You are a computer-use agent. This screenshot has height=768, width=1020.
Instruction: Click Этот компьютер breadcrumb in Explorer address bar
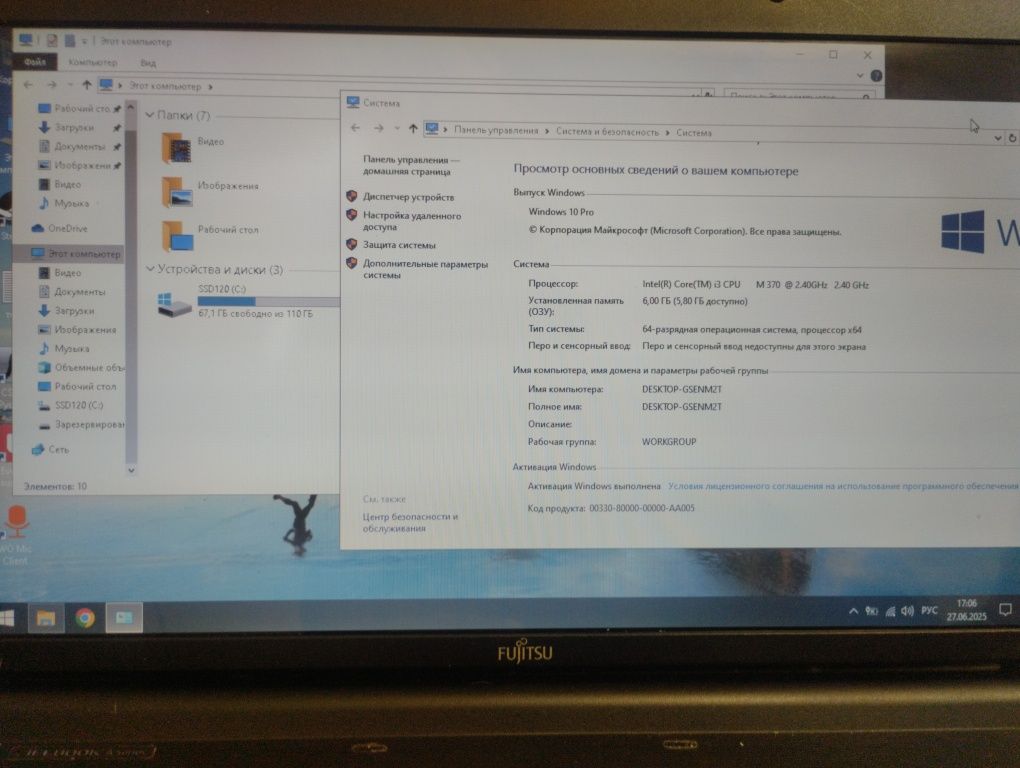tap(165, 86)
